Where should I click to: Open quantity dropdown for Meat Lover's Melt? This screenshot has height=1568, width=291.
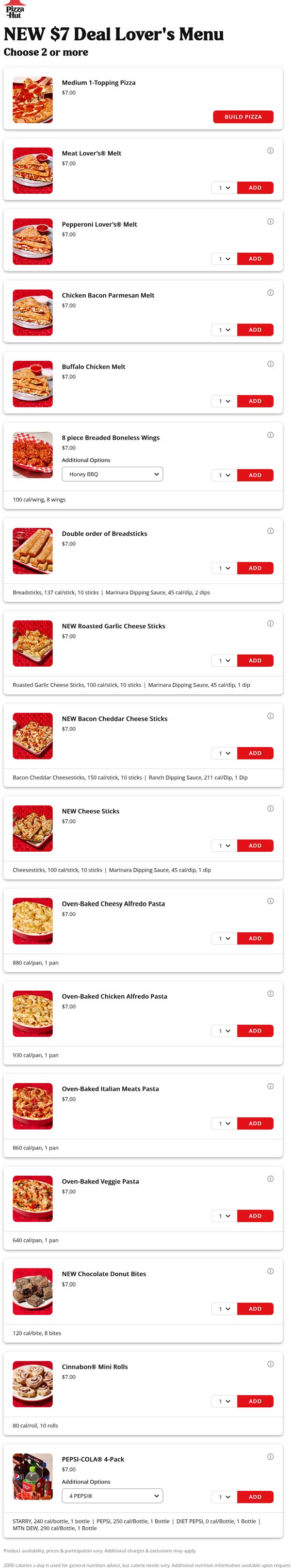click(224, 187)
